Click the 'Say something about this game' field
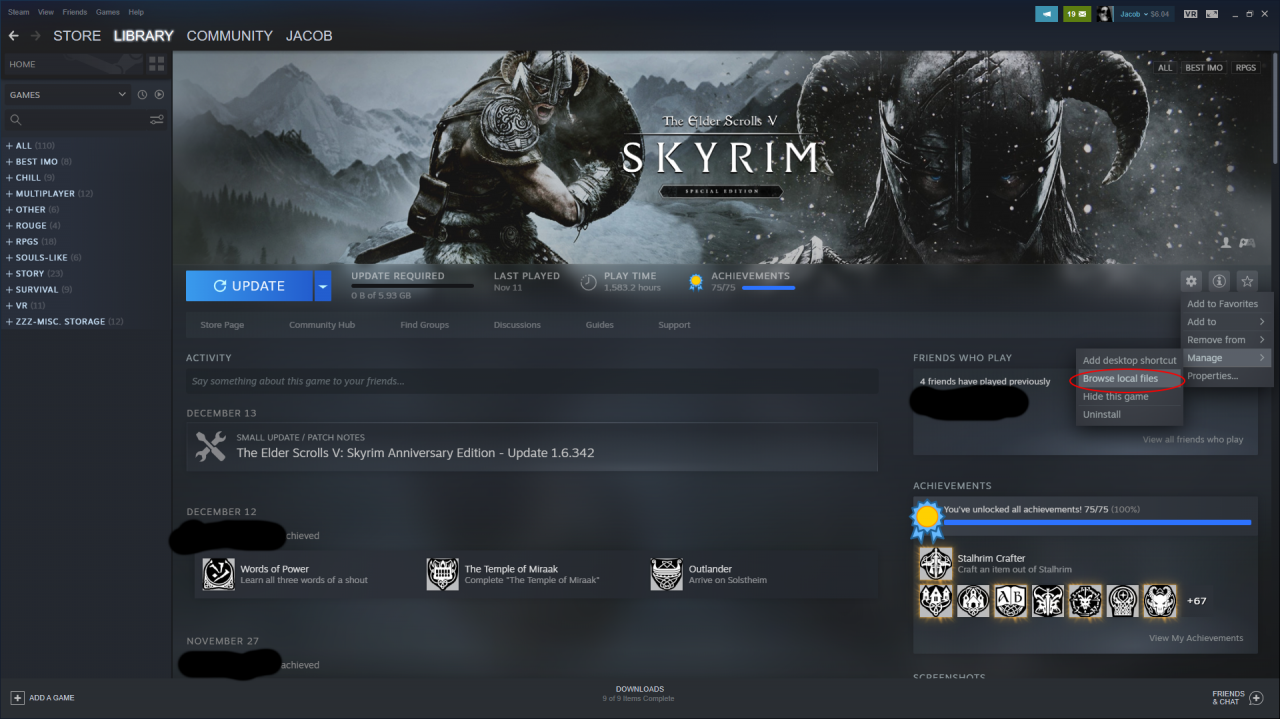1280x719 pixels. (x=532, y=381)
